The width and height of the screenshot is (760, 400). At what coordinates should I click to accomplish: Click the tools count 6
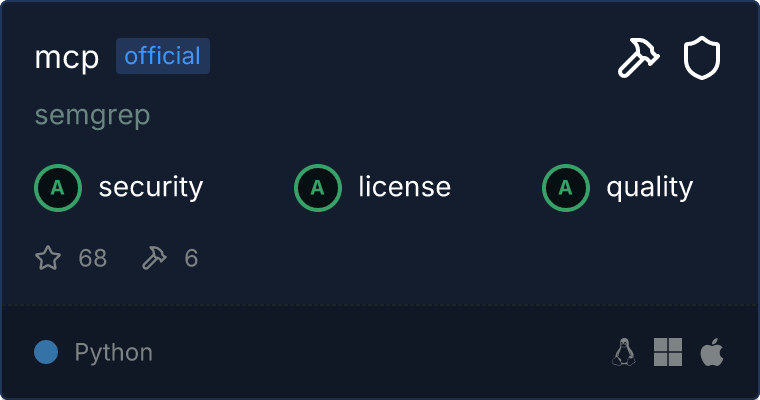coord(191,259)
